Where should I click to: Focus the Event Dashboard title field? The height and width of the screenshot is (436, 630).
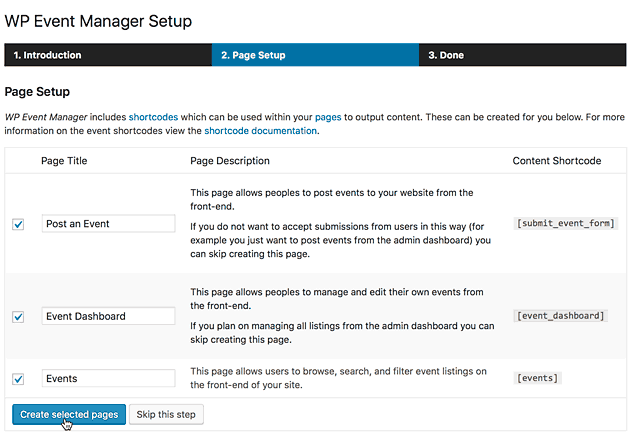[x=108, y=316]
